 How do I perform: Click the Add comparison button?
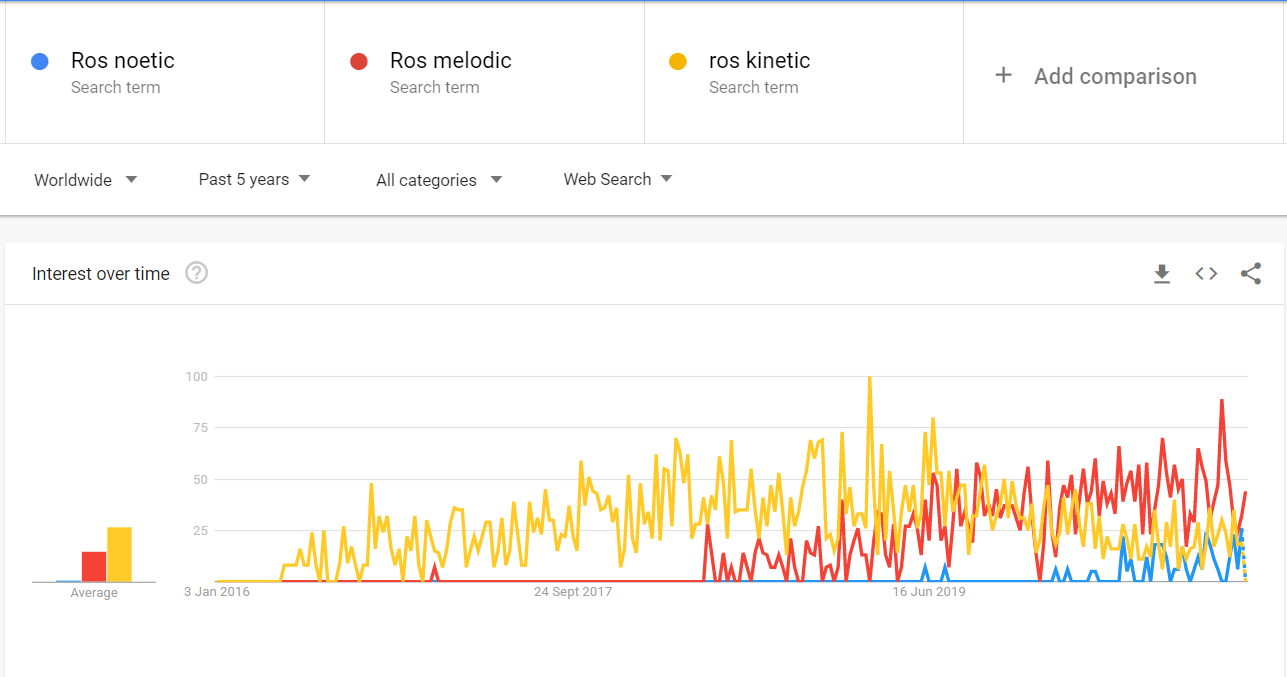coord(1115,76)
